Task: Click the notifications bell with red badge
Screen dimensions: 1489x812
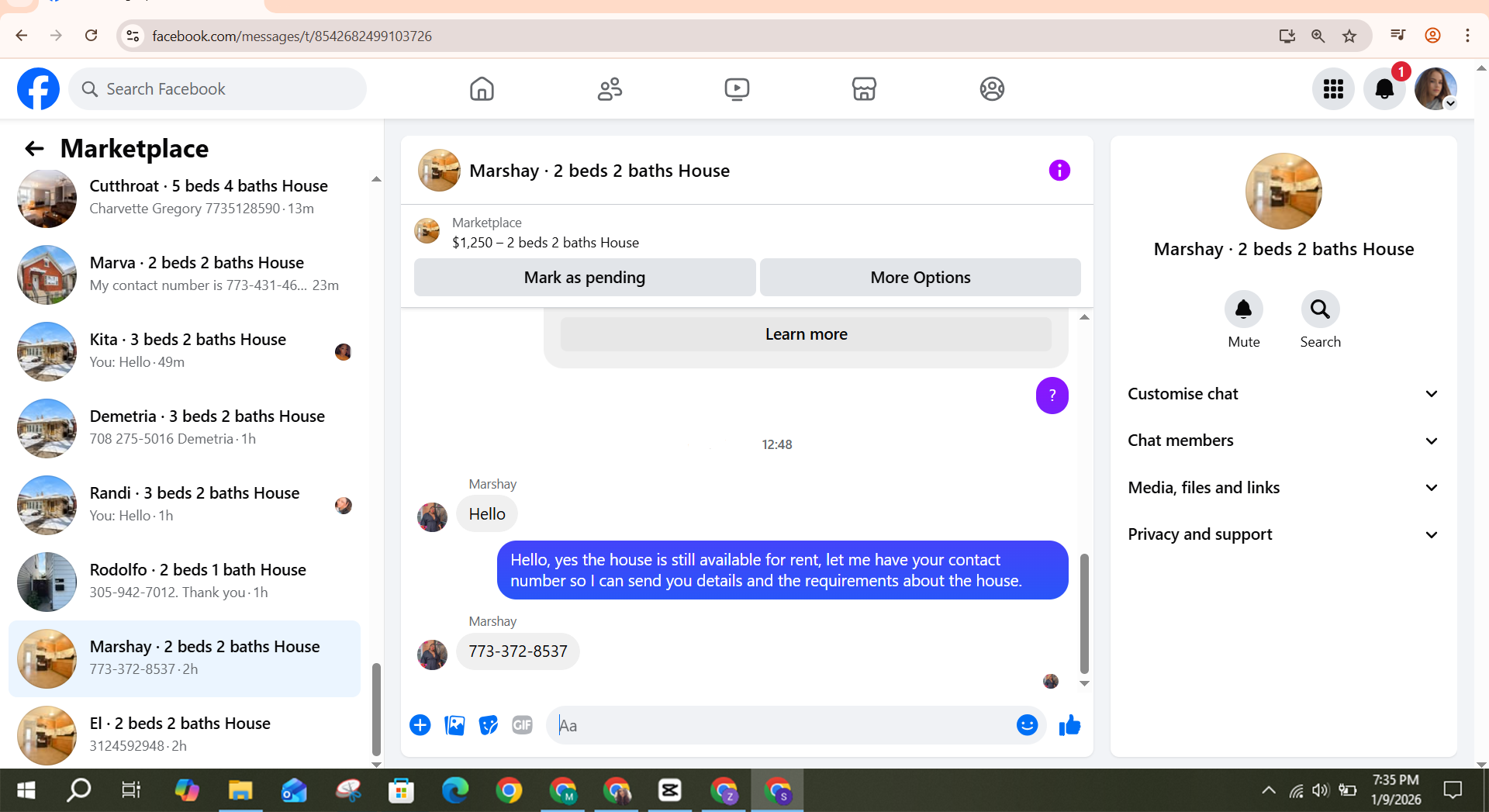Action: [x=1384, y=89]
